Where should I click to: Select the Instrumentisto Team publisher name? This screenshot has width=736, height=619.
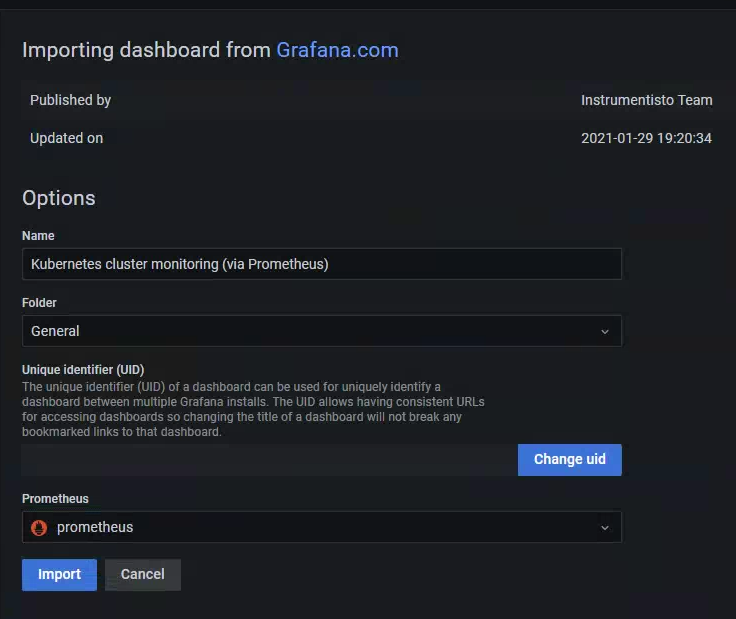coord(646,100)
